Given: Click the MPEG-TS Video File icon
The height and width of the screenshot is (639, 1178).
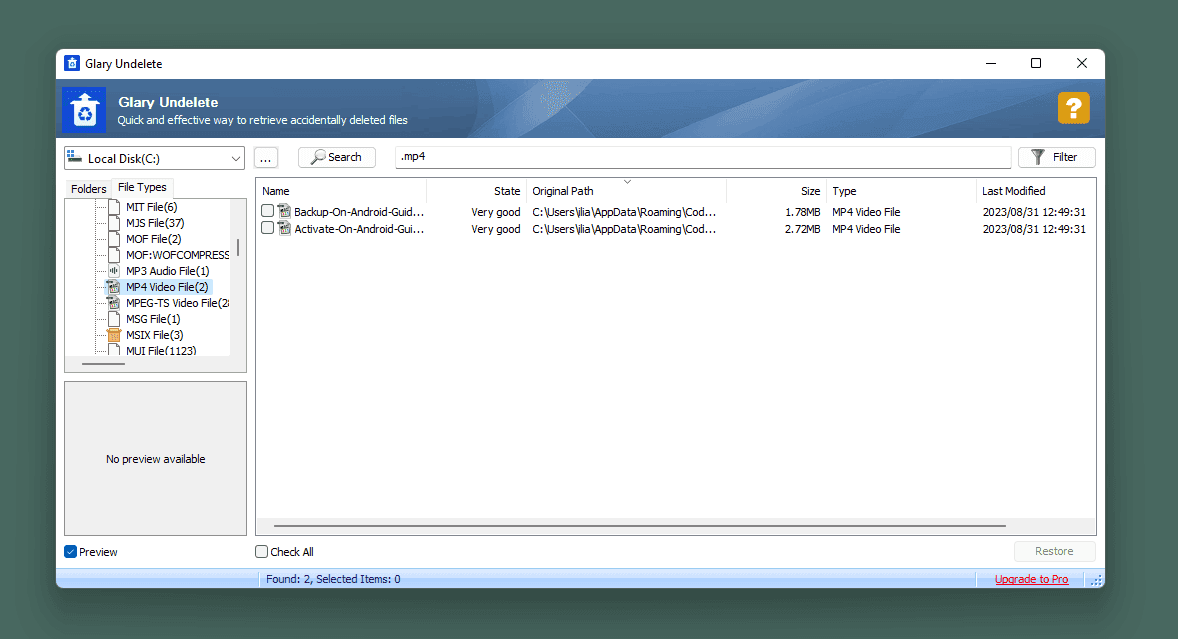Looking at the screenshot, I should click(114, 303).
